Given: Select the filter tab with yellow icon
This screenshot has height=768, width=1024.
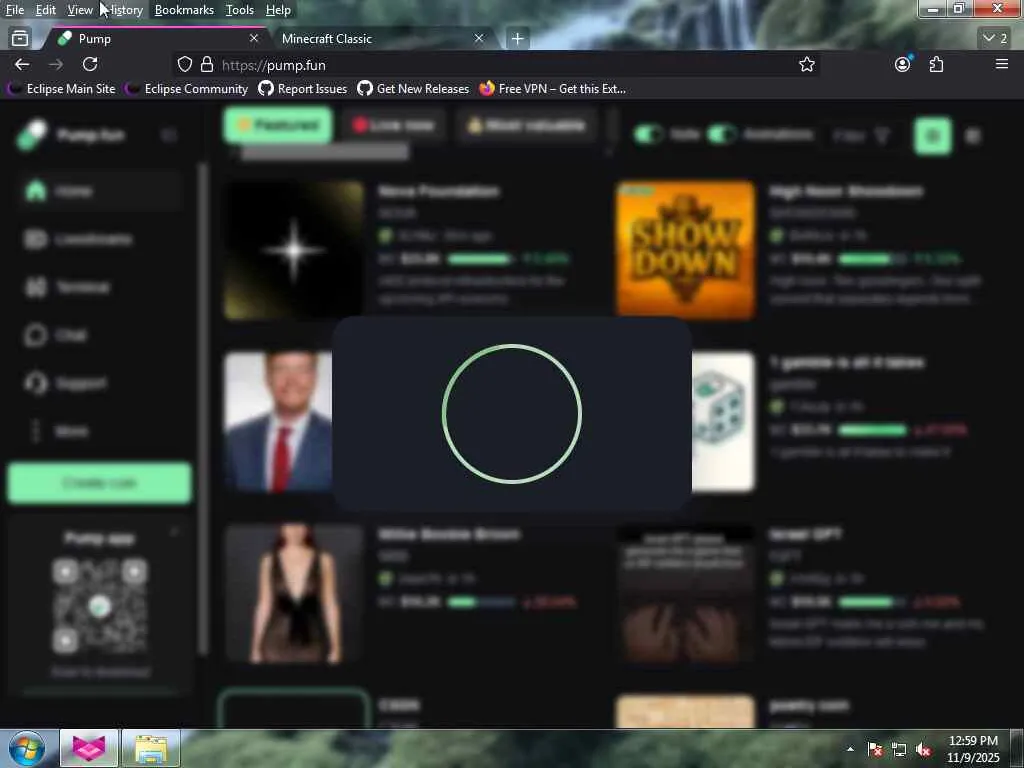Looking at the screenshot, I should pyautogui.click(x=526, y=125).
